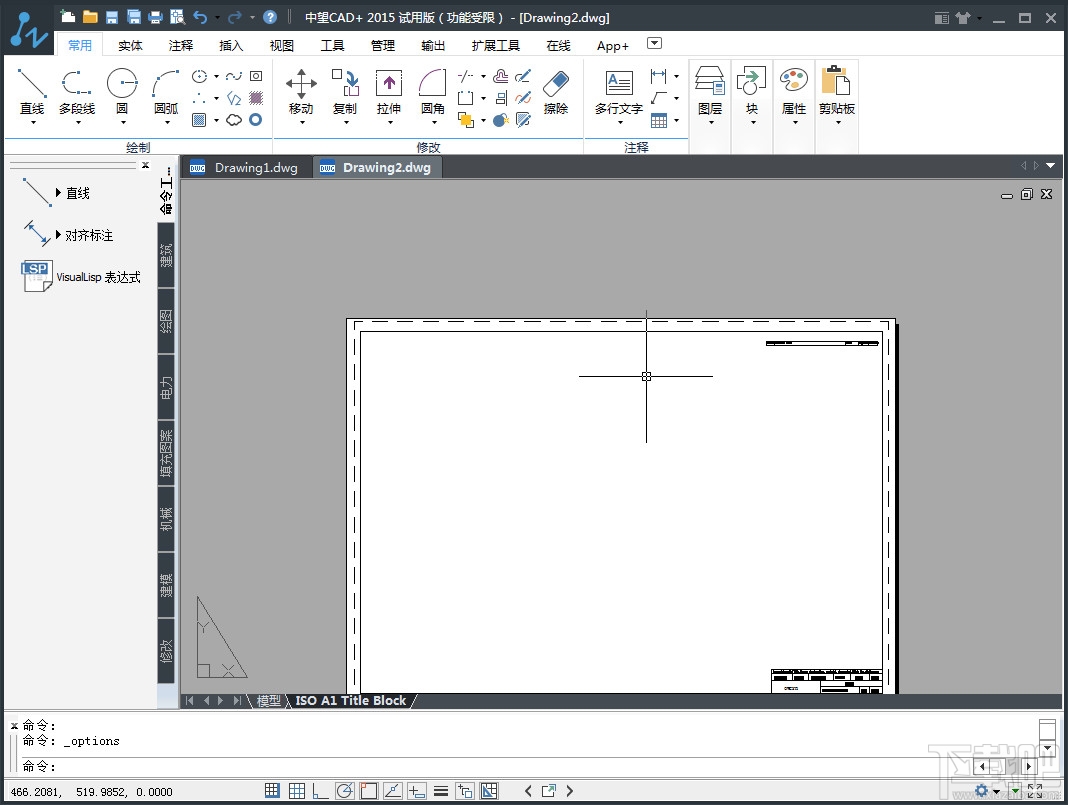Toggle ortho mode in the status bar
This screenshot has width=1068, height=805.
coord(321,791)
